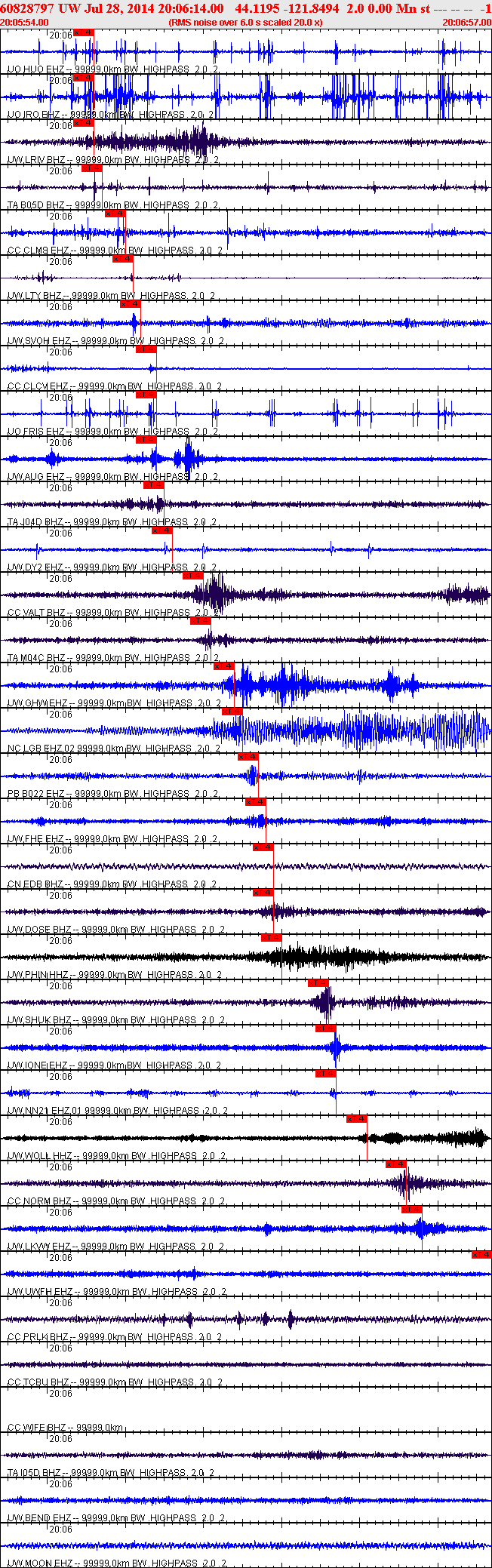Click the arrival marker on UW.SVOH trace

tap(131, 304)
